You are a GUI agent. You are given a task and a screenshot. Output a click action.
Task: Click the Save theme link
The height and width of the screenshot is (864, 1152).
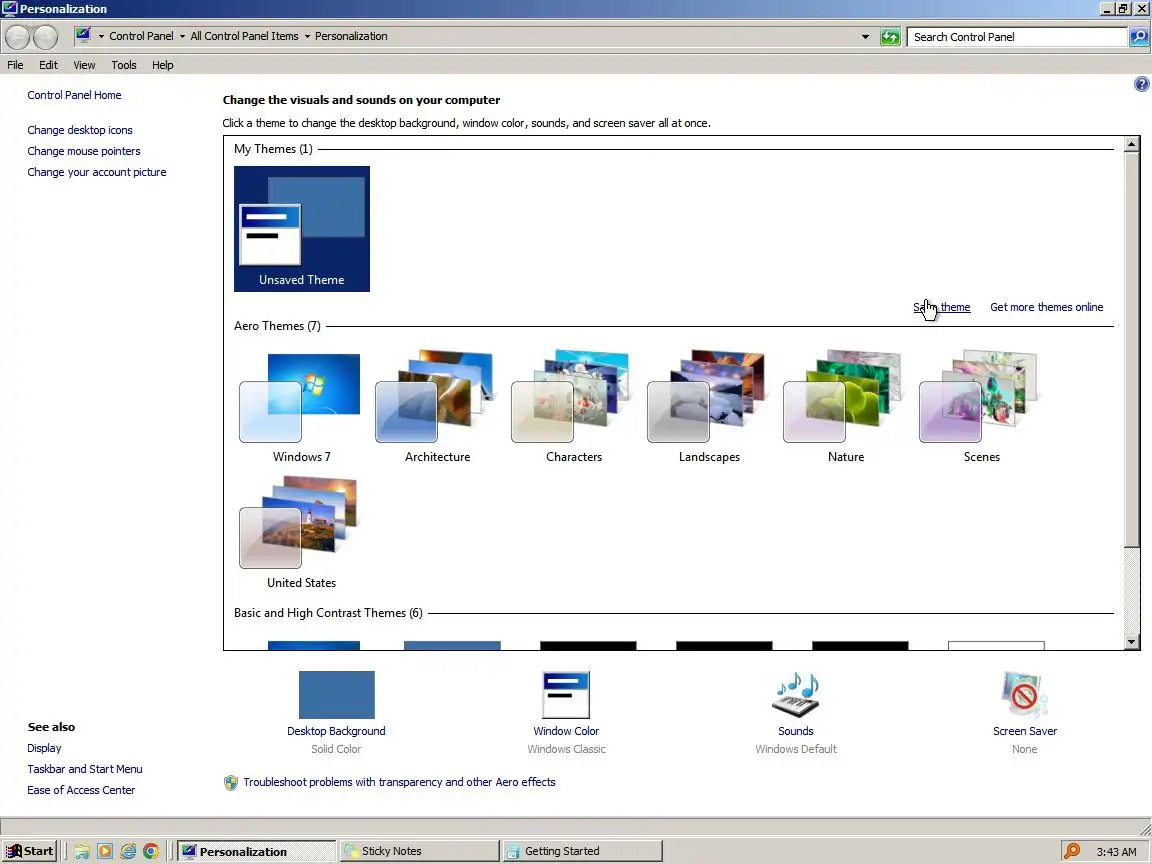coord(942,307)
